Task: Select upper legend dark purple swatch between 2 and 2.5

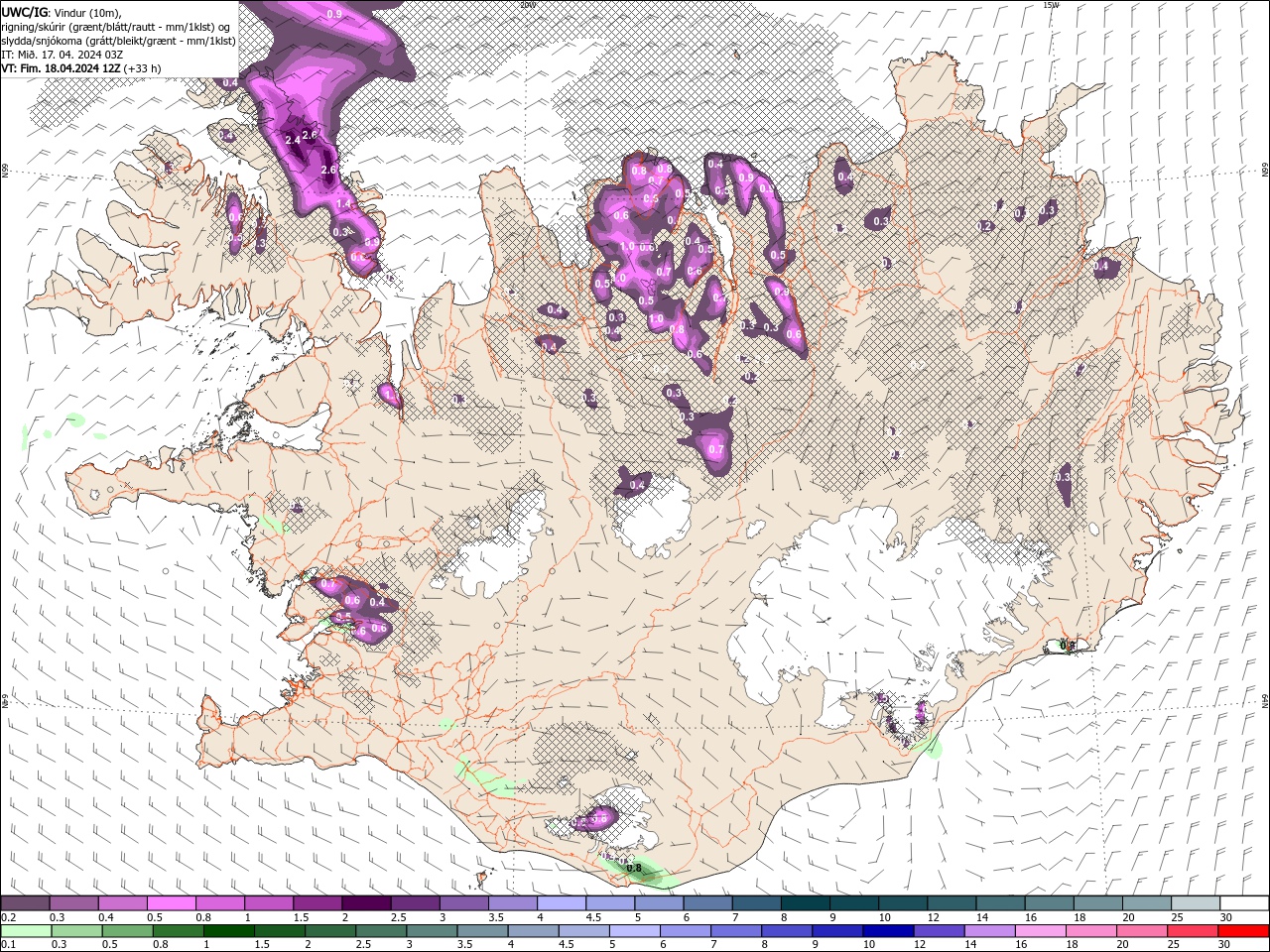Action: click(x=366, y=903)
